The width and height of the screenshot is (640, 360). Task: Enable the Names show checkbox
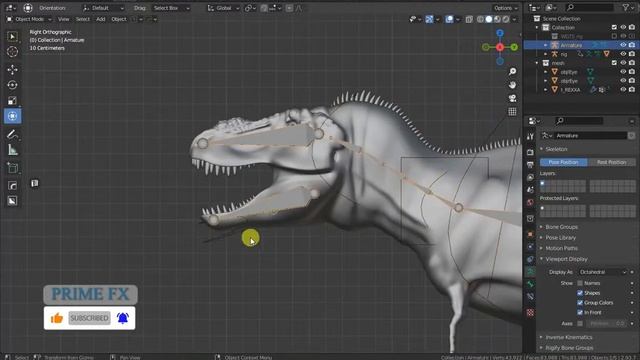[580, 283]
